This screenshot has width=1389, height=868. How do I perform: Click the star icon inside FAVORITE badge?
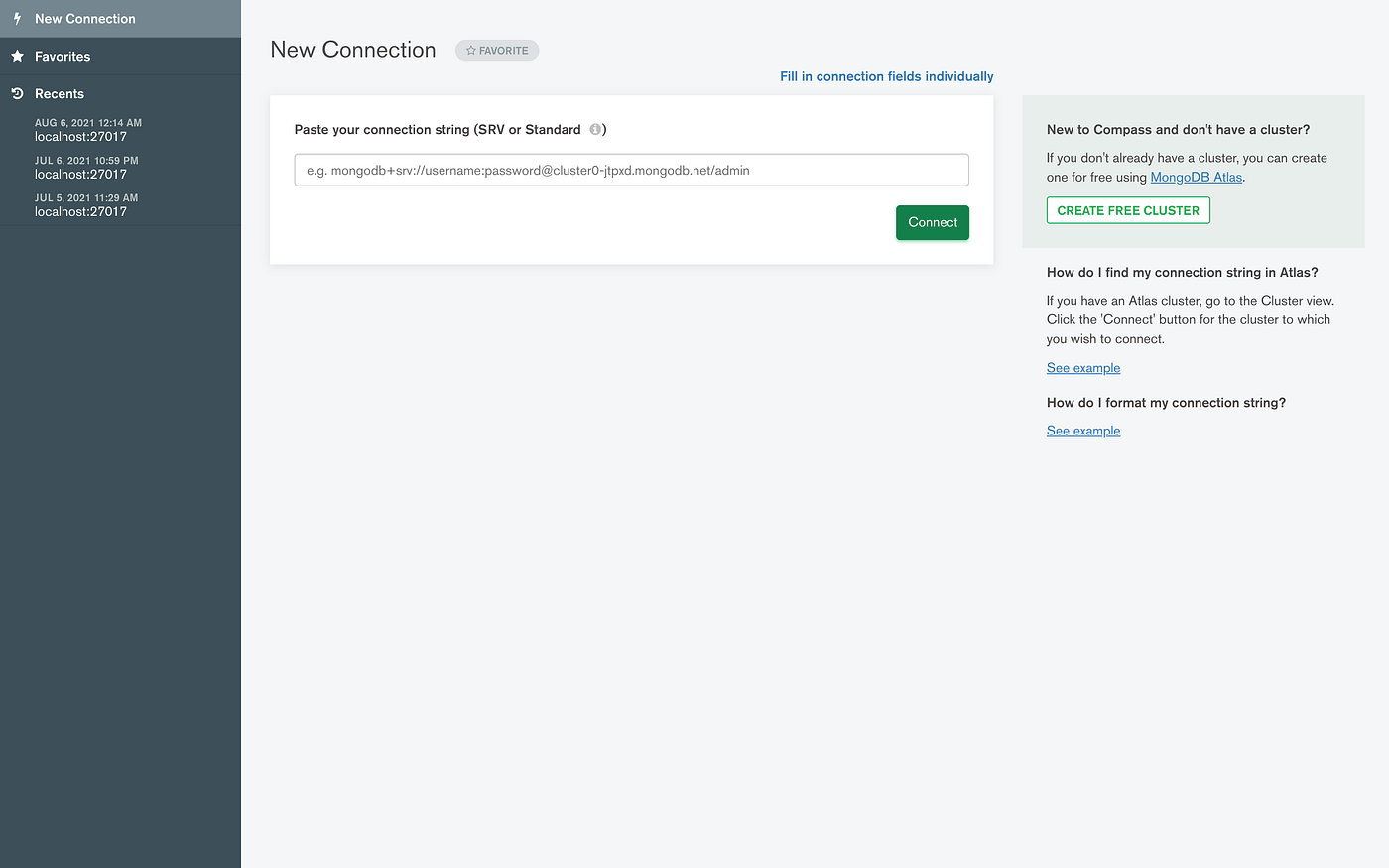coord(471,51)
